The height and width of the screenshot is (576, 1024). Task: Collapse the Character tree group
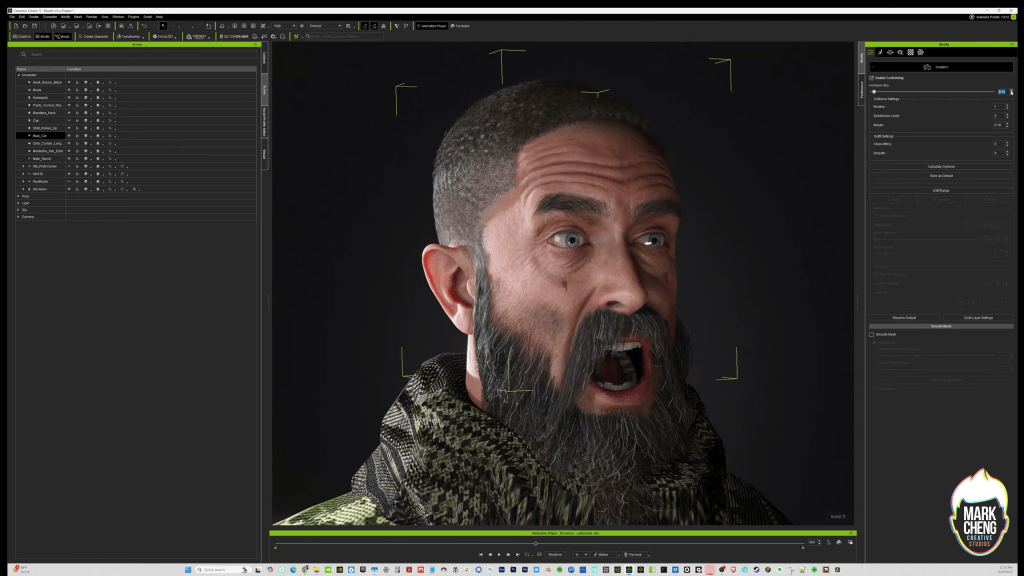(18, 75)
